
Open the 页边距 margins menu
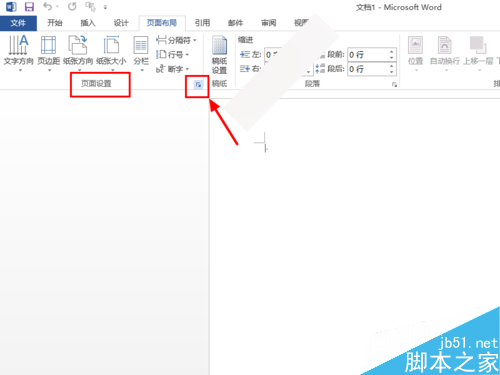(x=49, y=53)
